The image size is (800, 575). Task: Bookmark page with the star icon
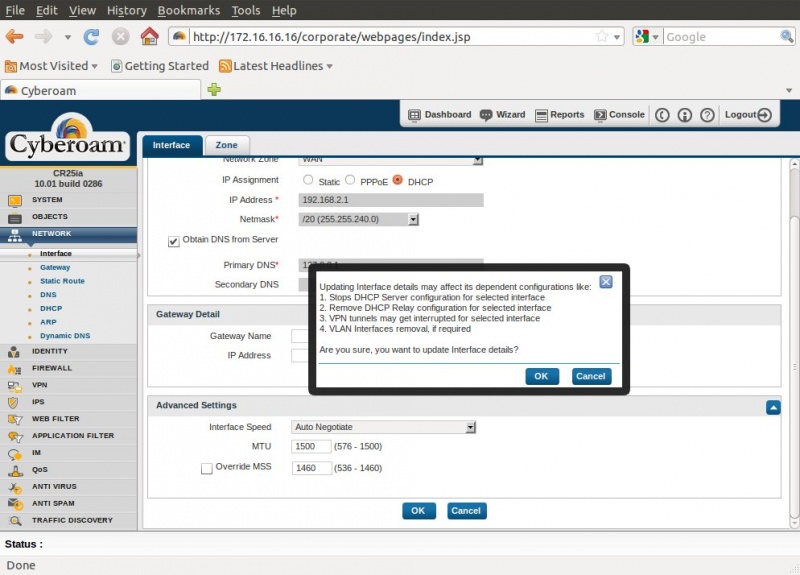pyautogui.click(x=602, y=36)
